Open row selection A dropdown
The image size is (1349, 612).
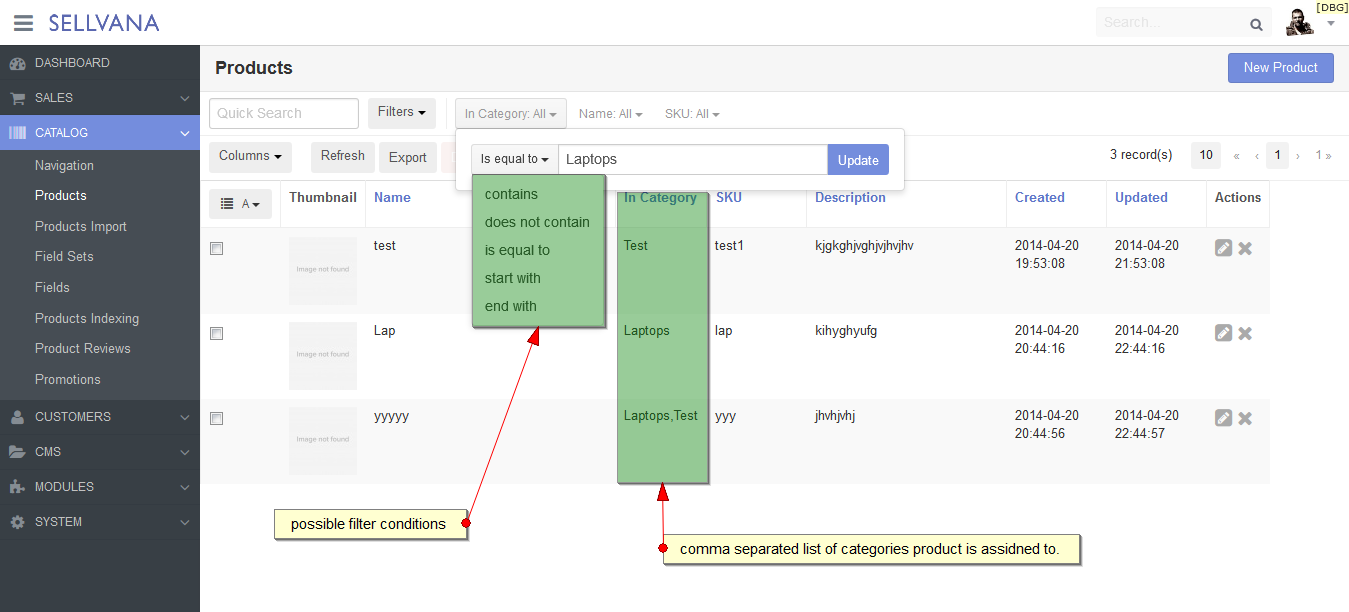tap(240, 204)
